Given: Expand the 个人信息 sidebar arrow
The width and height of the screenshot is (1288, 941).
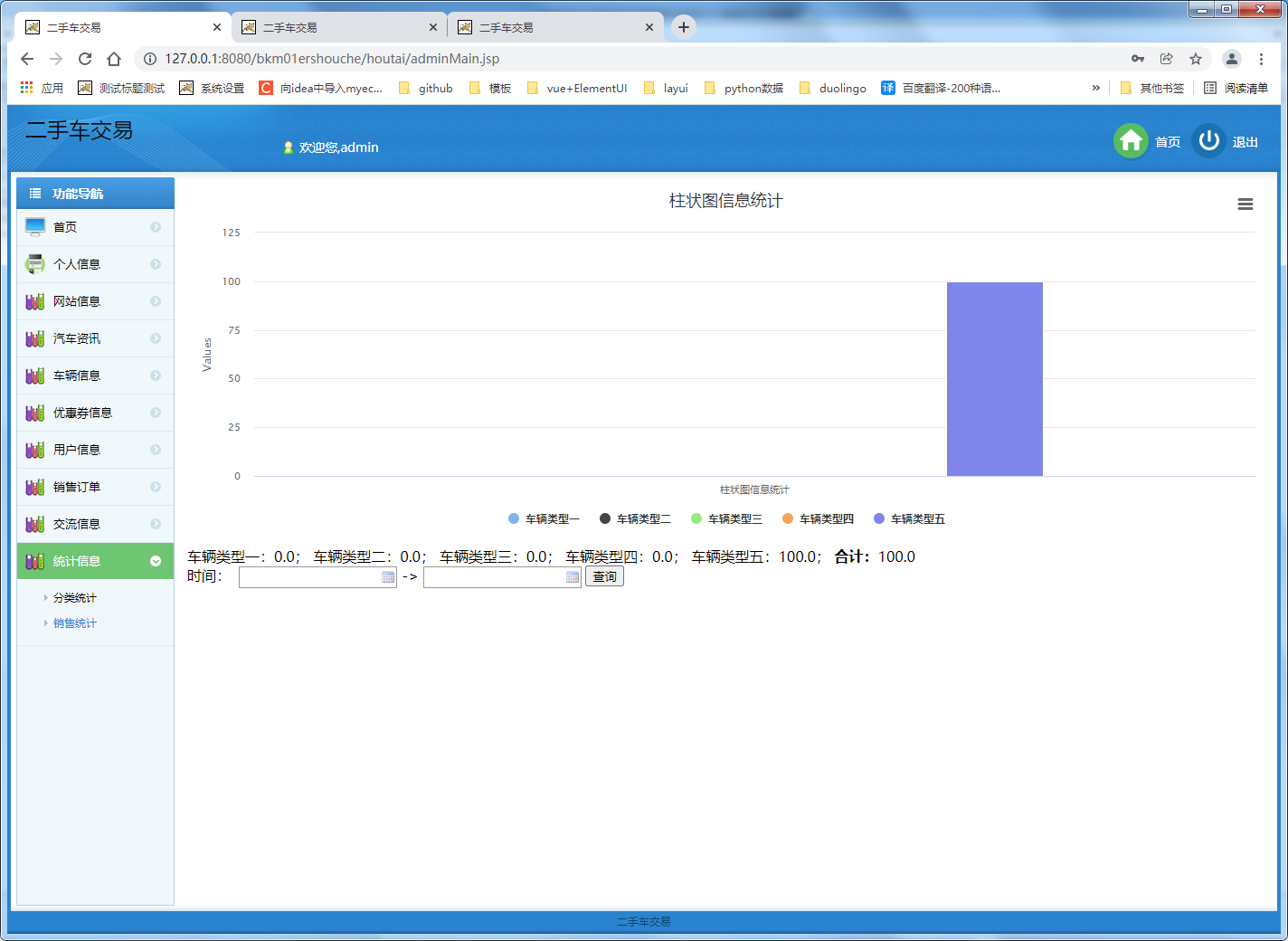Looking at the screenshot, I should pos(156,264).
